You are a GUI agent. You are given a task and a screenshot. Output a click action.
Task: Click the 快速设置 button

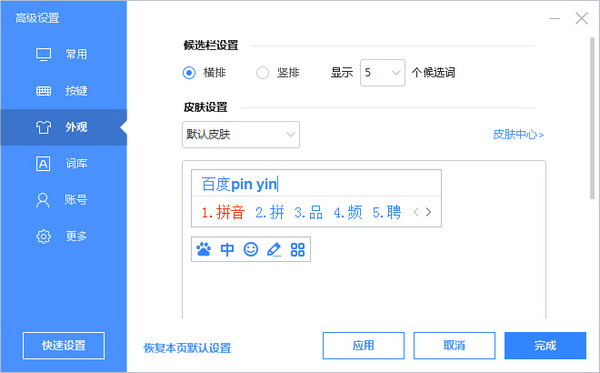tap(64, 346)
